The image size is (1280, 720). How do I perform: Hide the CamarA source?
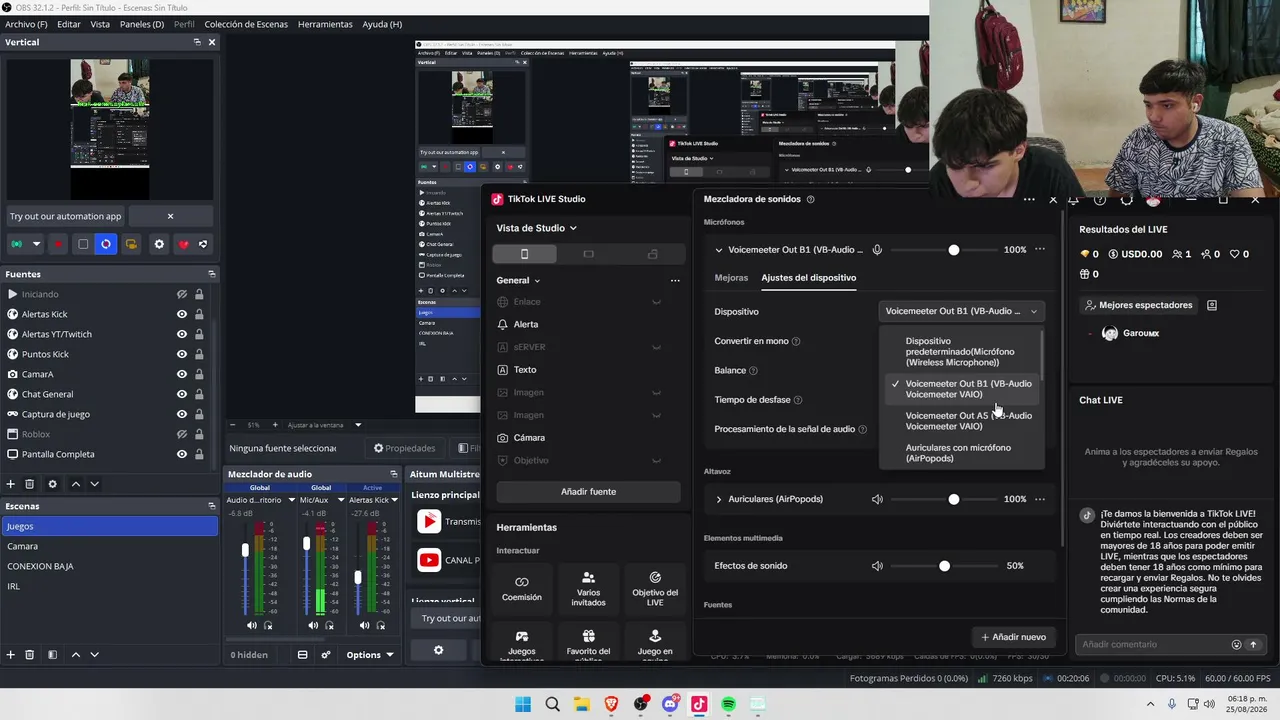182,374
